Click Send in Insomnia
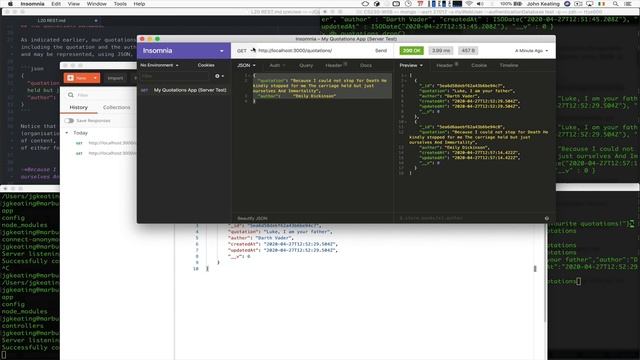This screenshot has height=360, width=640. (380, 51)
